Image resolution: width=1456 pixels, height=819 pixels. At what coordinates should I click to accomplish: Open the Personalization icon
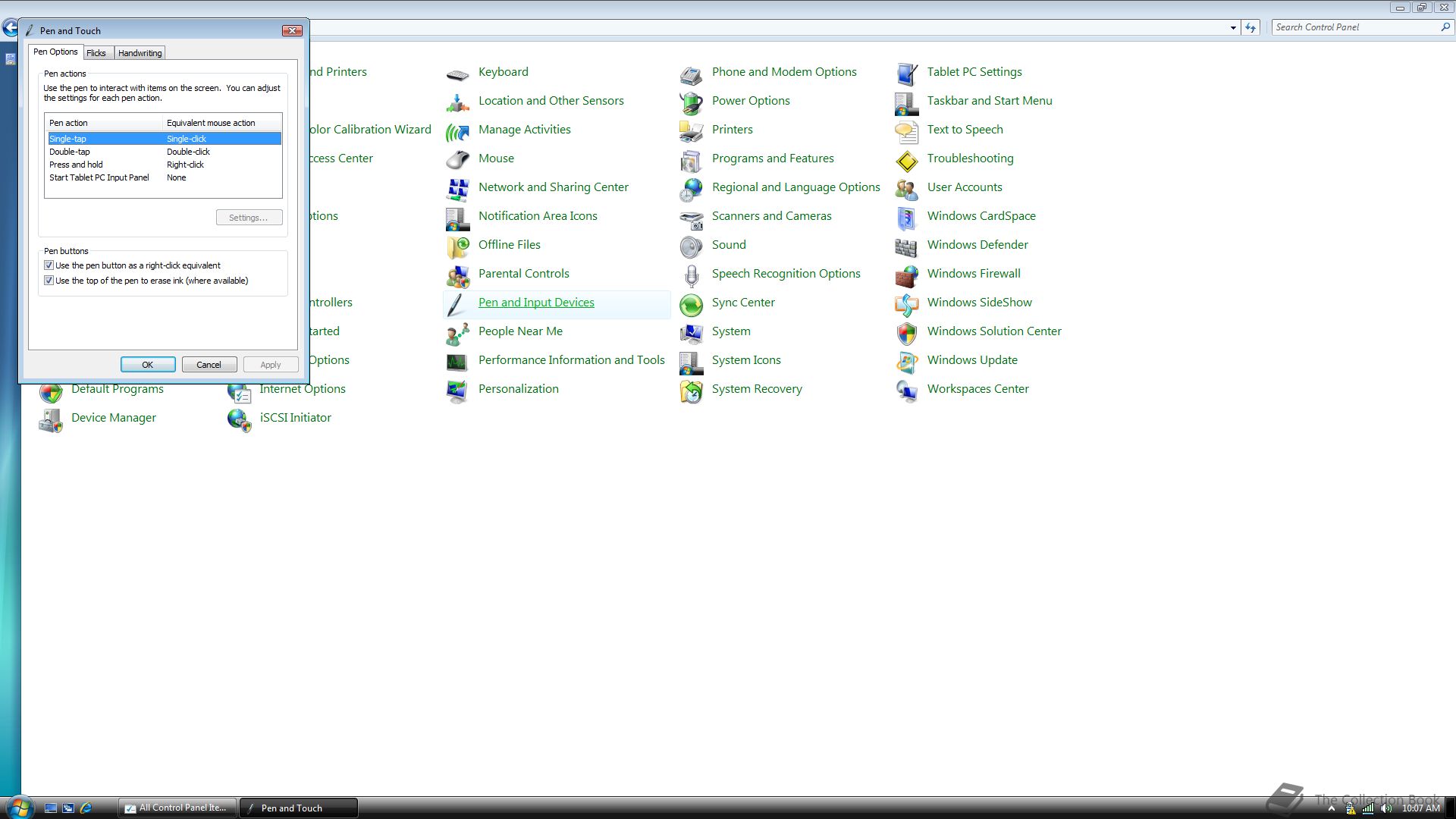click(x=457, y=390)
